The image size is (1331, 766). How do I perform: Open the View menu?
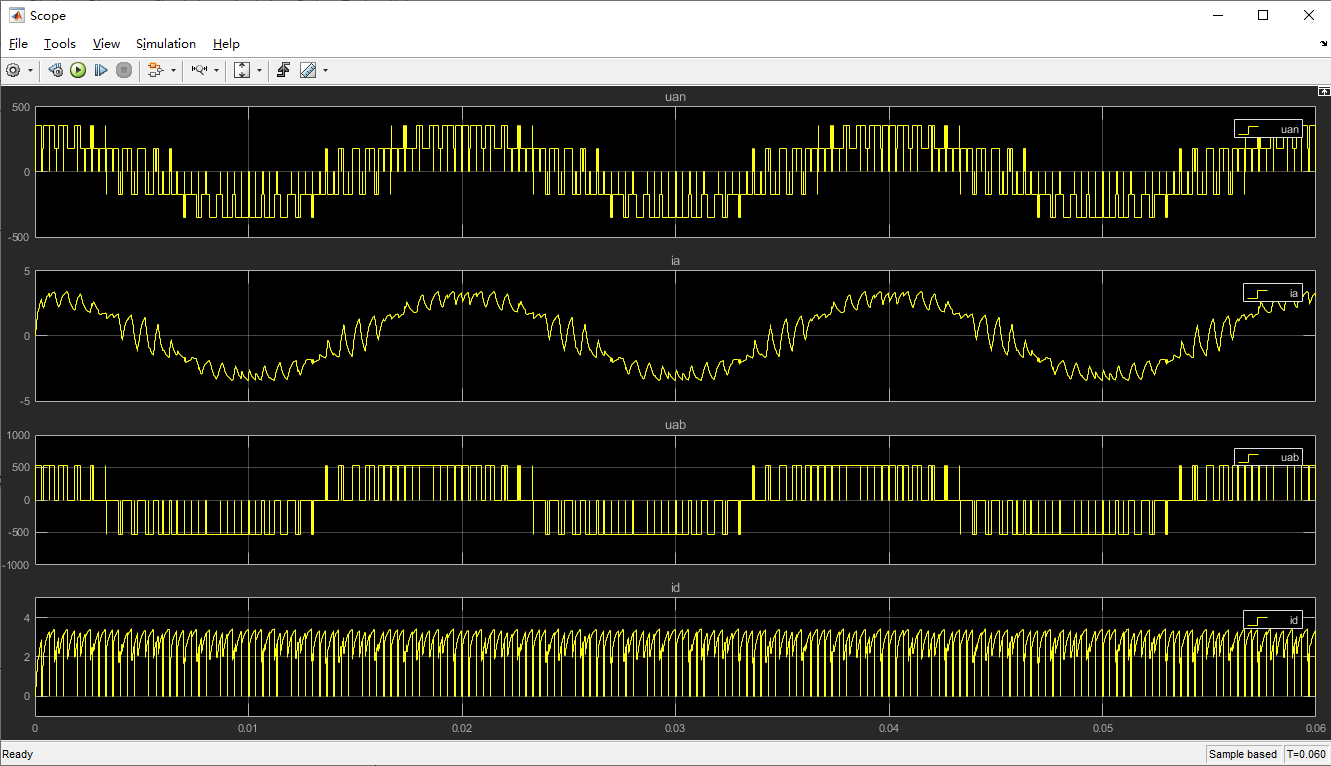106,44
